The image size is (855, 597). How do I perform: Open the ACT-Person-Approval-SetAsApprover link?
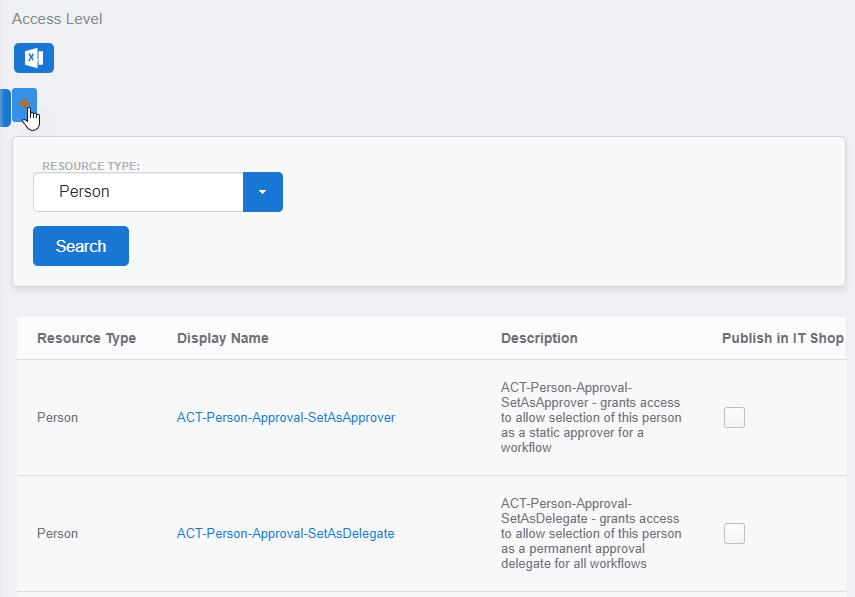coord(285,417)
